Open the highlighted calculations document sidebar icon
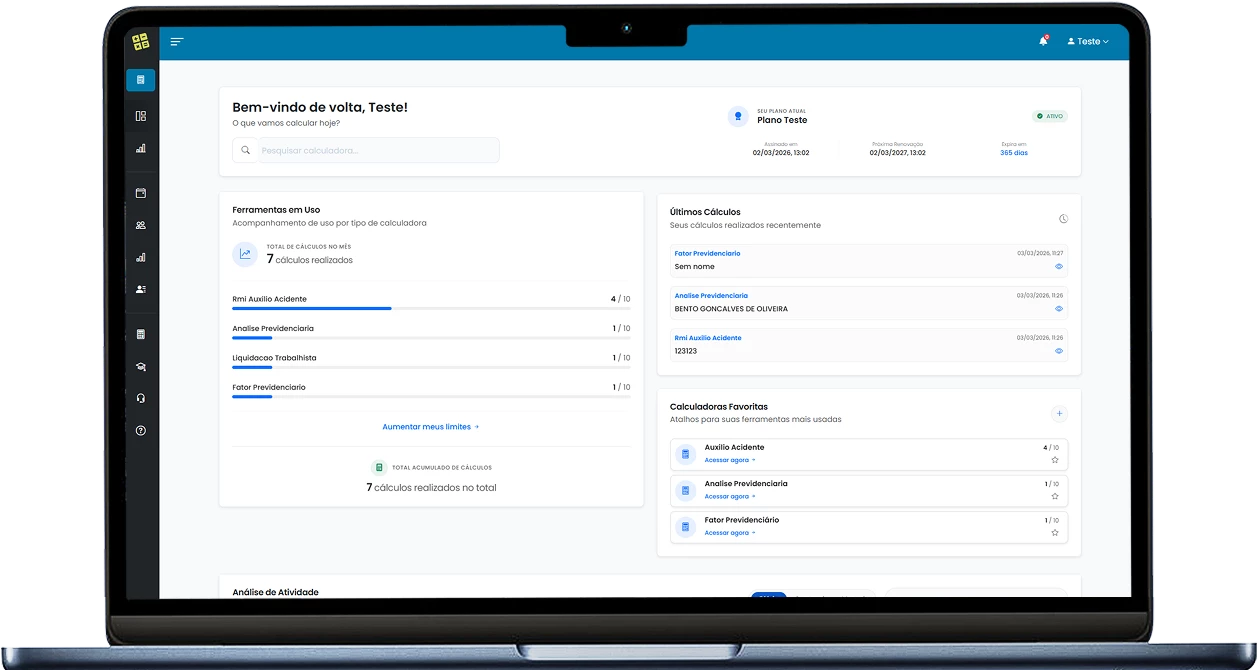This screenshot has height=670, width=1258. 141,80
